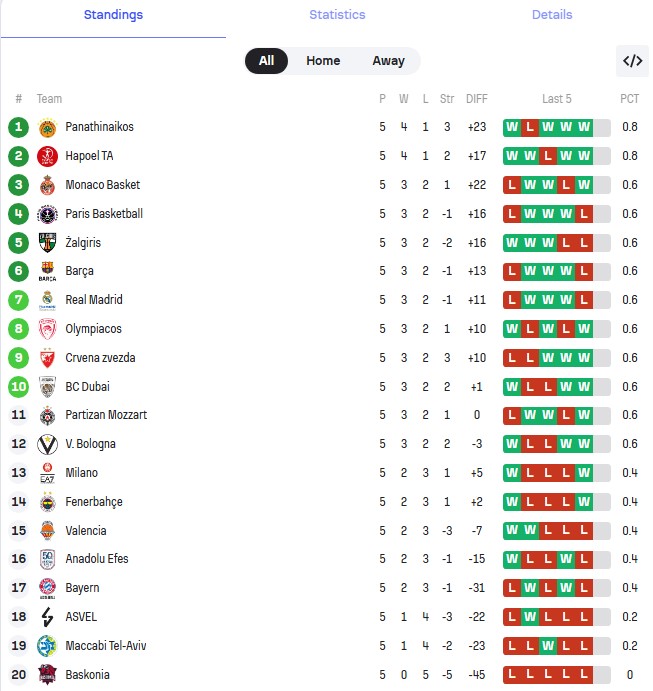
Task: Select the Standings tab
Action: tap(113, 15)
